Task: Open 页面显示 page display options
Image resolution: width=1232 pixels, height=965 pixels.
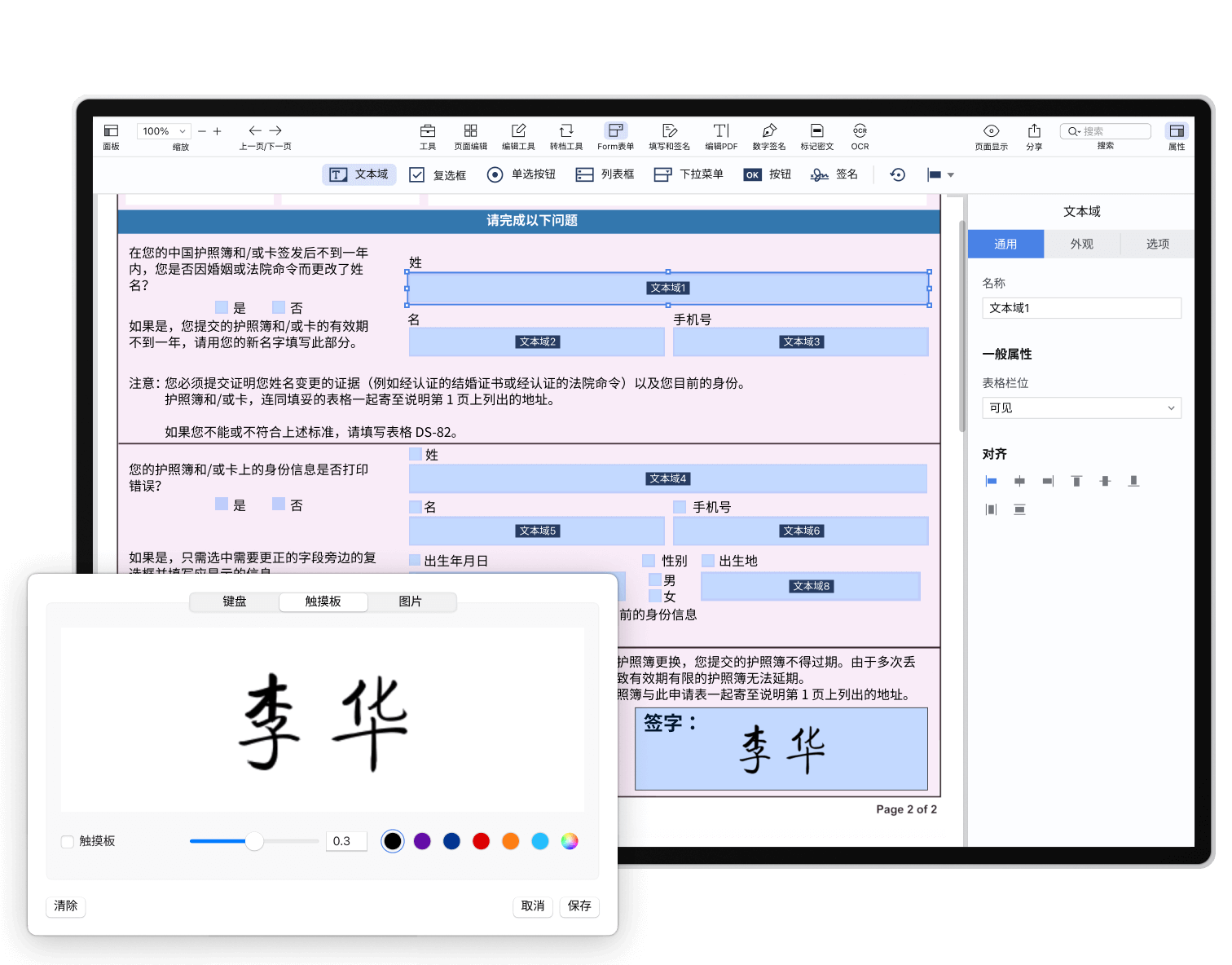Action: tap(992, 131)
